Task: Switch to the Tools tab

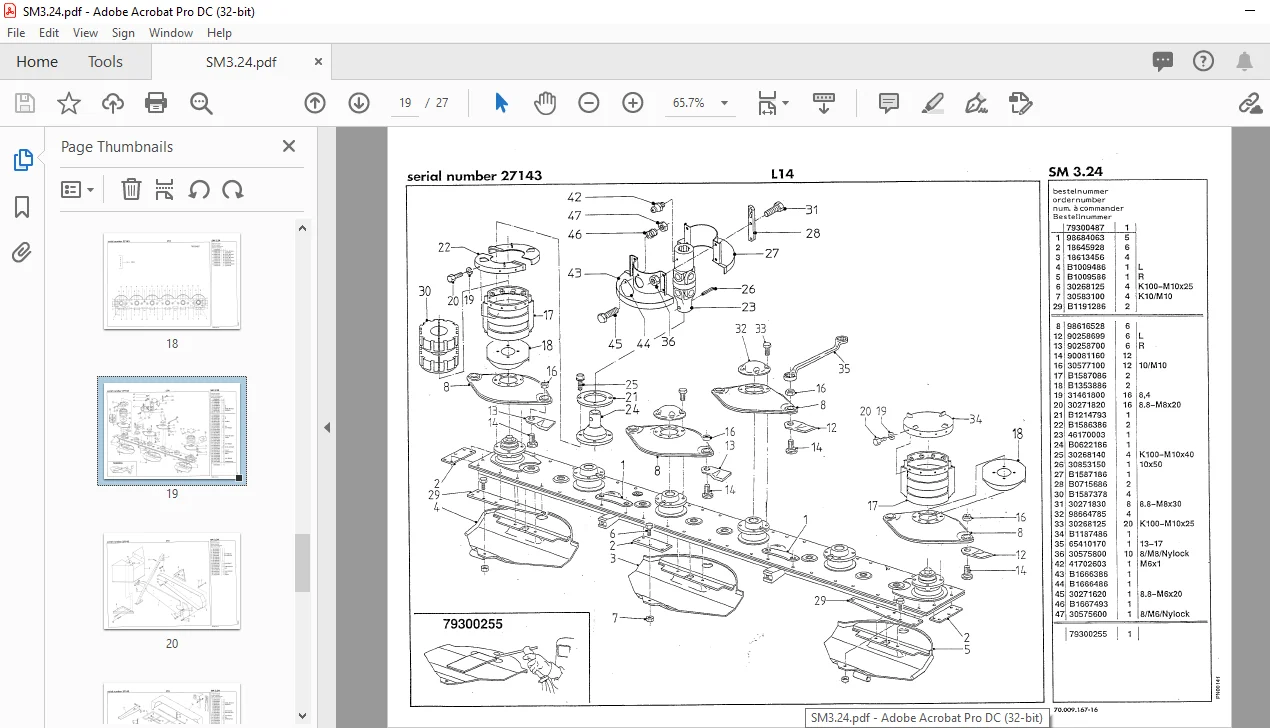Action: pos(105,62)
